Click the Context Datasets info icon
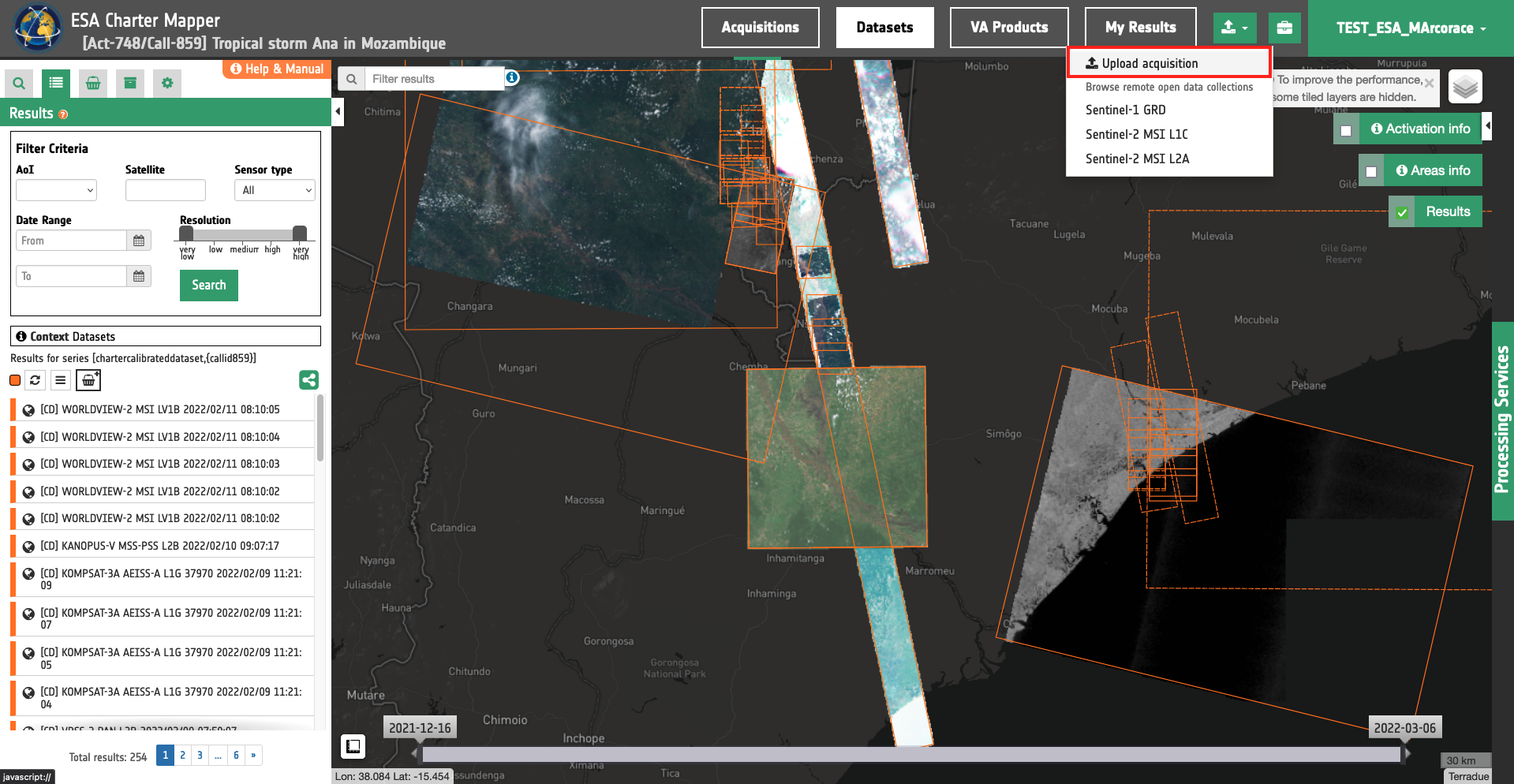 [21, 336]
